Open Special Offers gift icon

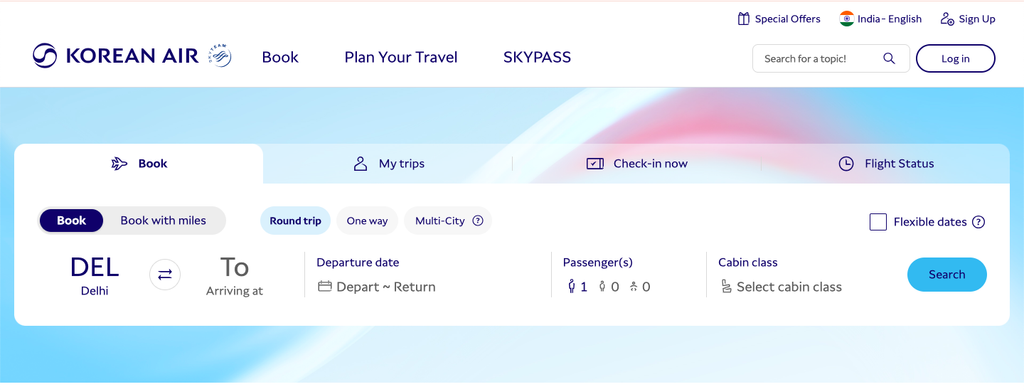coord(743,19)
